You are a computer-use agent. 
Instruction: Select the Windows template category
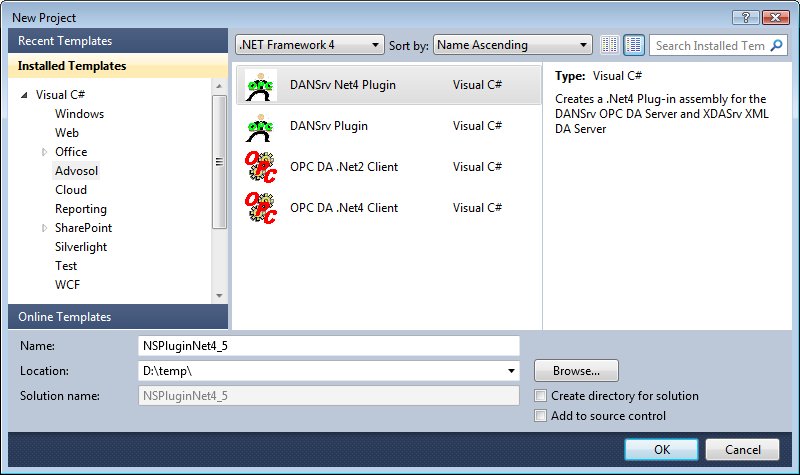(x=80, y=114)
